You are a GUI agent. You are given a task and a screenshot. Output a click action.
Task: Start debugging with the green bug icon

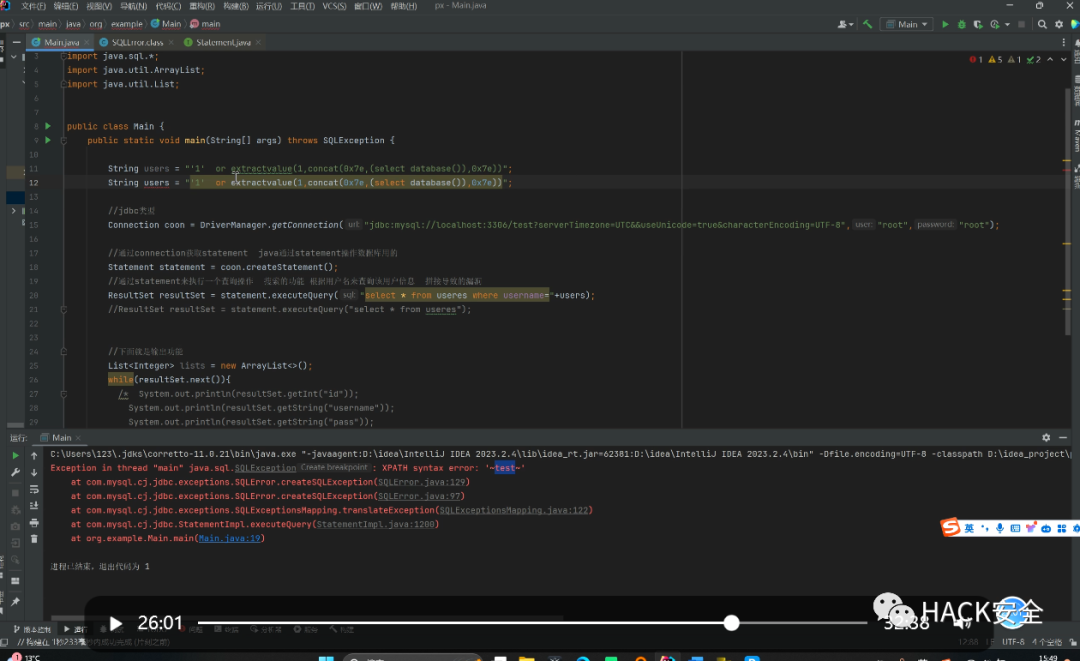[962, 24]
